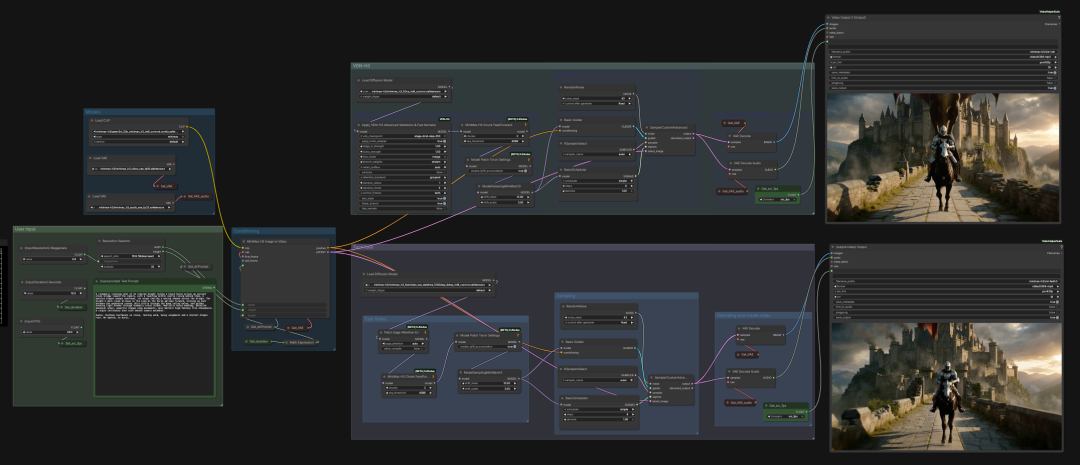Click the Text Prompt text area
This screenshot has width=1080, height=465.
(x=154, y=343)
